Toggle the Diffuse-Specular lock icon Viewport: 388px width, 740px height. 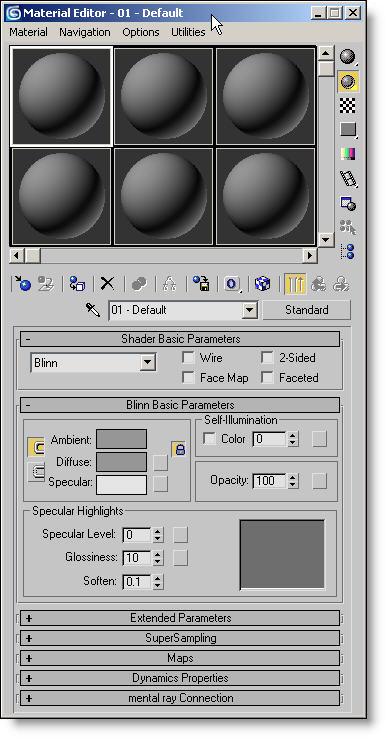(x=179, y=450)
